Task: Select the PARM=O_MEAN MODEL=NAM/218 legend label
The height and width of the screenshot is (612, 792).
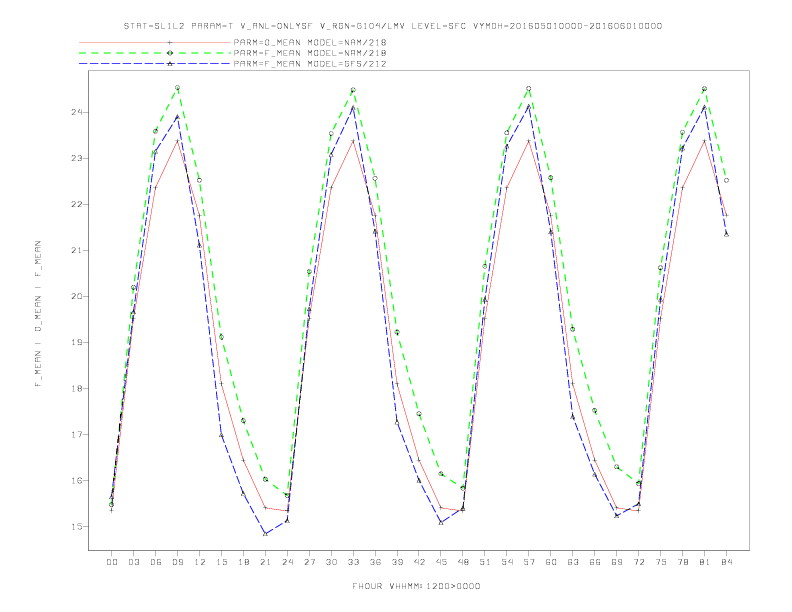Action: click(x=310, y=42)
